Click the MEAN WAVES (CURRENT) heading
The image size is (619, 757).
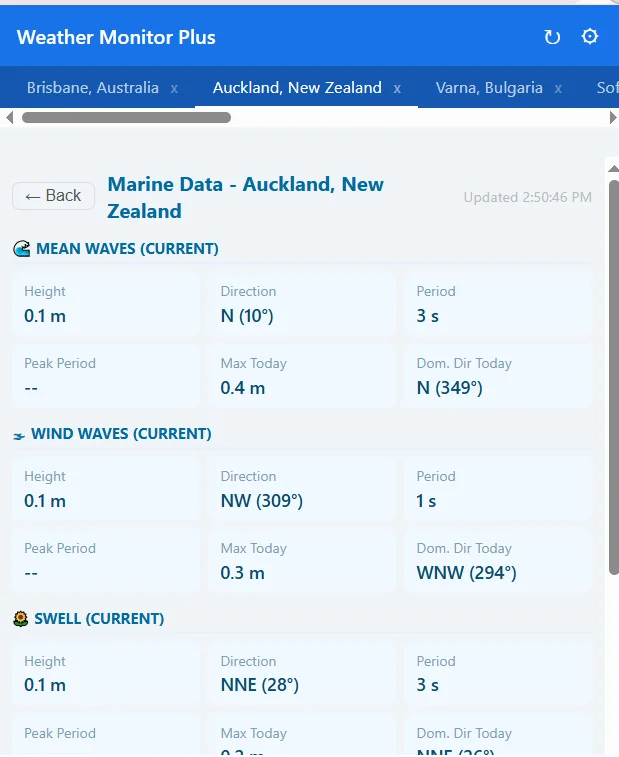[x=127, y=249]
